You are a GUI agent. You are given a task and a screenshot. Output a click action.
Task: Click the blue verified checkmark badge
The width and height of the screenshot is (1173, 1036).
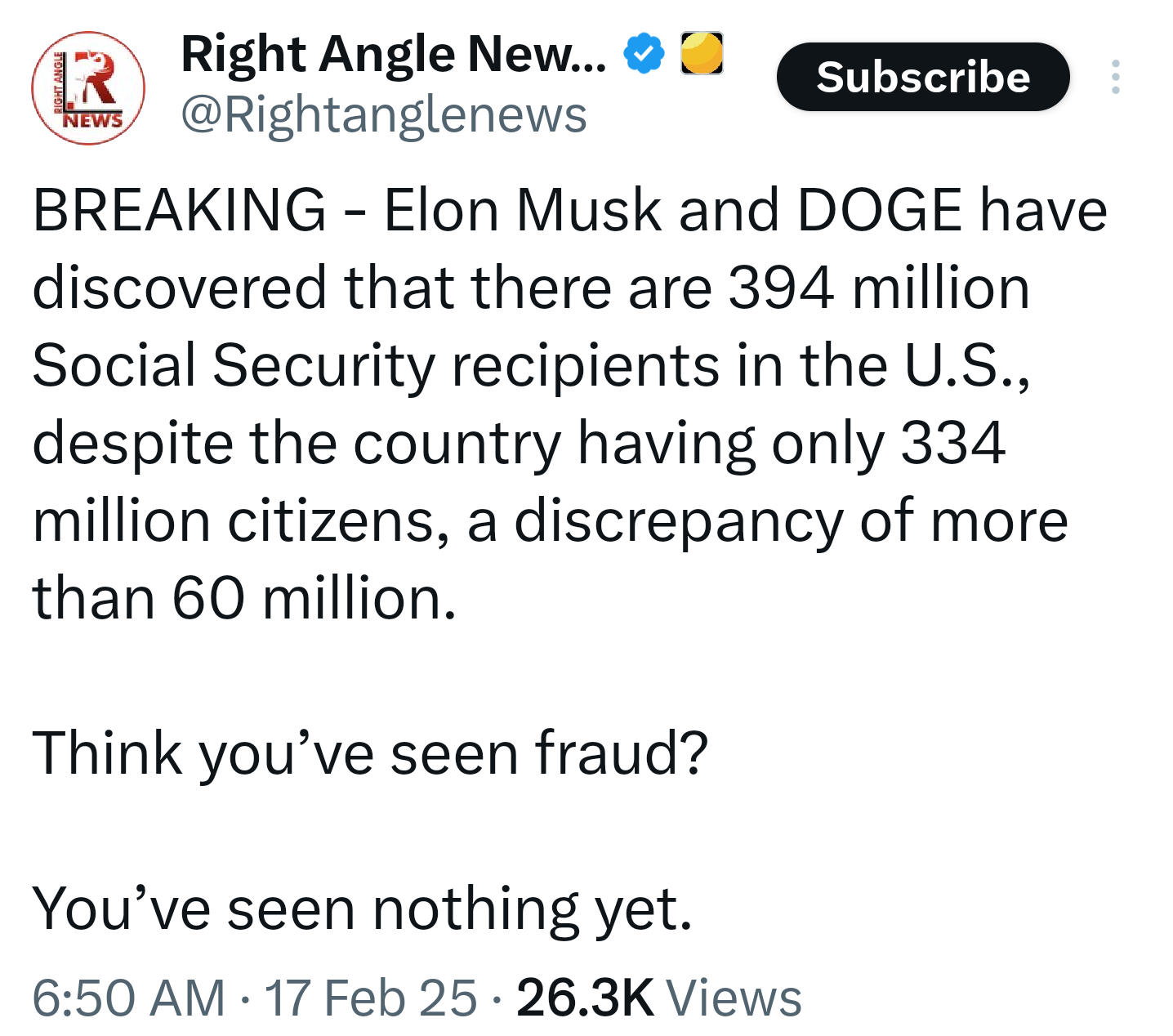644,54
